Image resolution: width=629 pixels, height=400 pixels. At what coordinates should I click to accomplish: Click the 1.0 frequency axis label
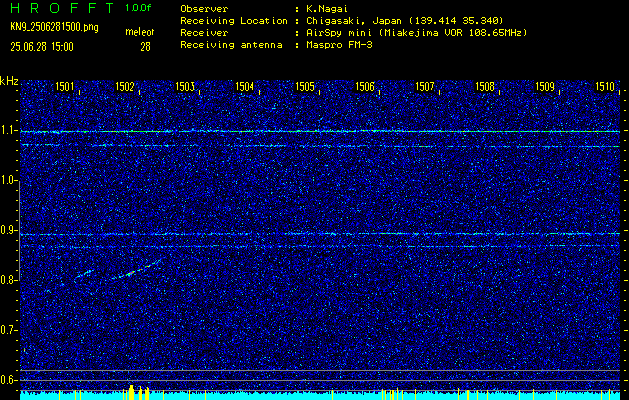coord(7,180)
